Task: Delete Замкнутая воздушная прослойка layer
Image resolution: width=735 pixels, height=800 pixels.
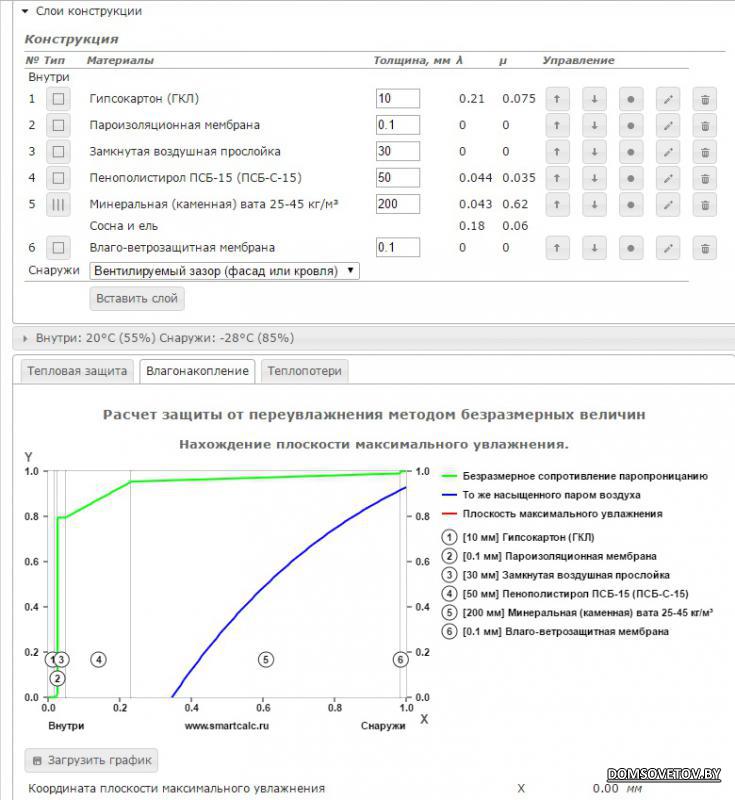Action: [705, 152]
